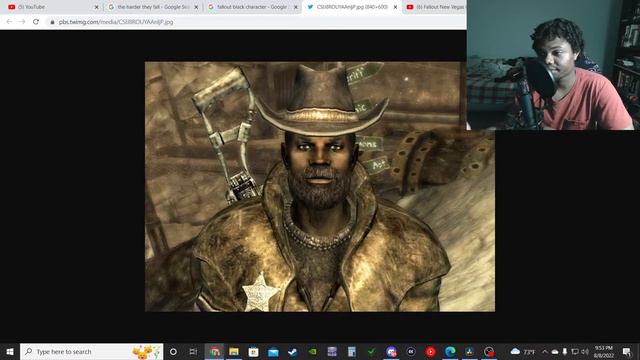Open the red circular YouTube Music icon

[x=430, y=351]
